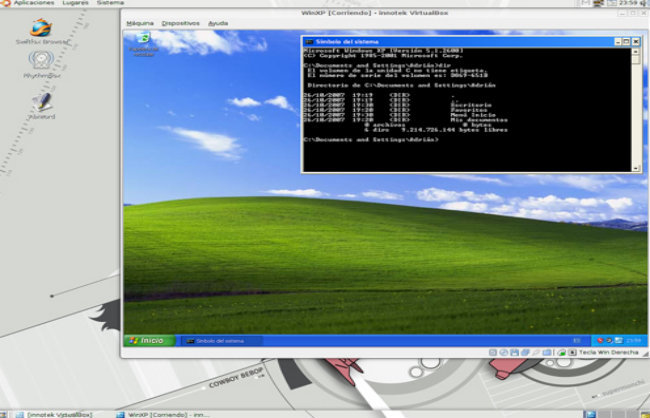Click the command prompt scrollbar up arrow
650x418 pixels.
click(x=635, y=53)
